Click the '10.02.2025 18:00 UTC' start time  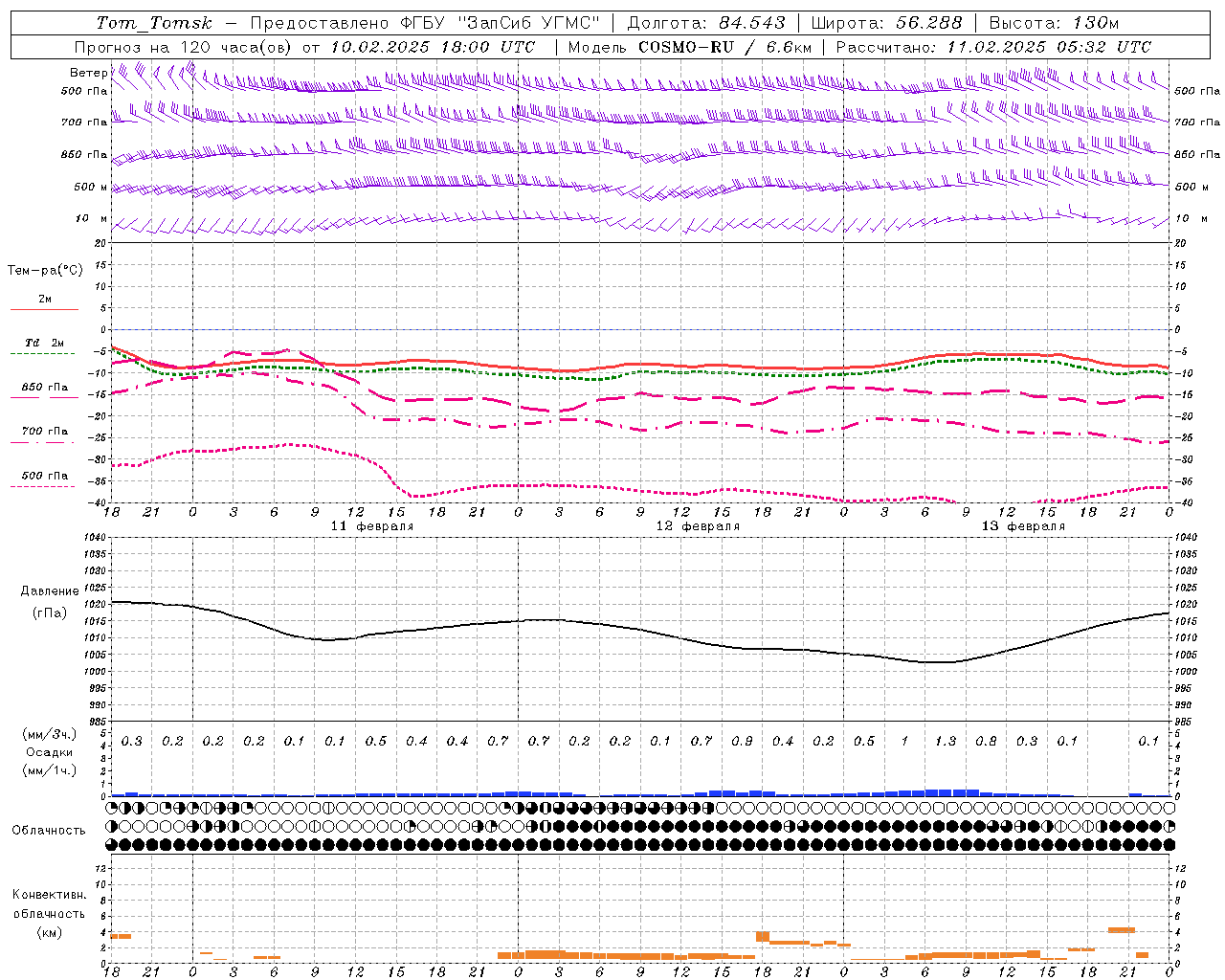(433, 47)
